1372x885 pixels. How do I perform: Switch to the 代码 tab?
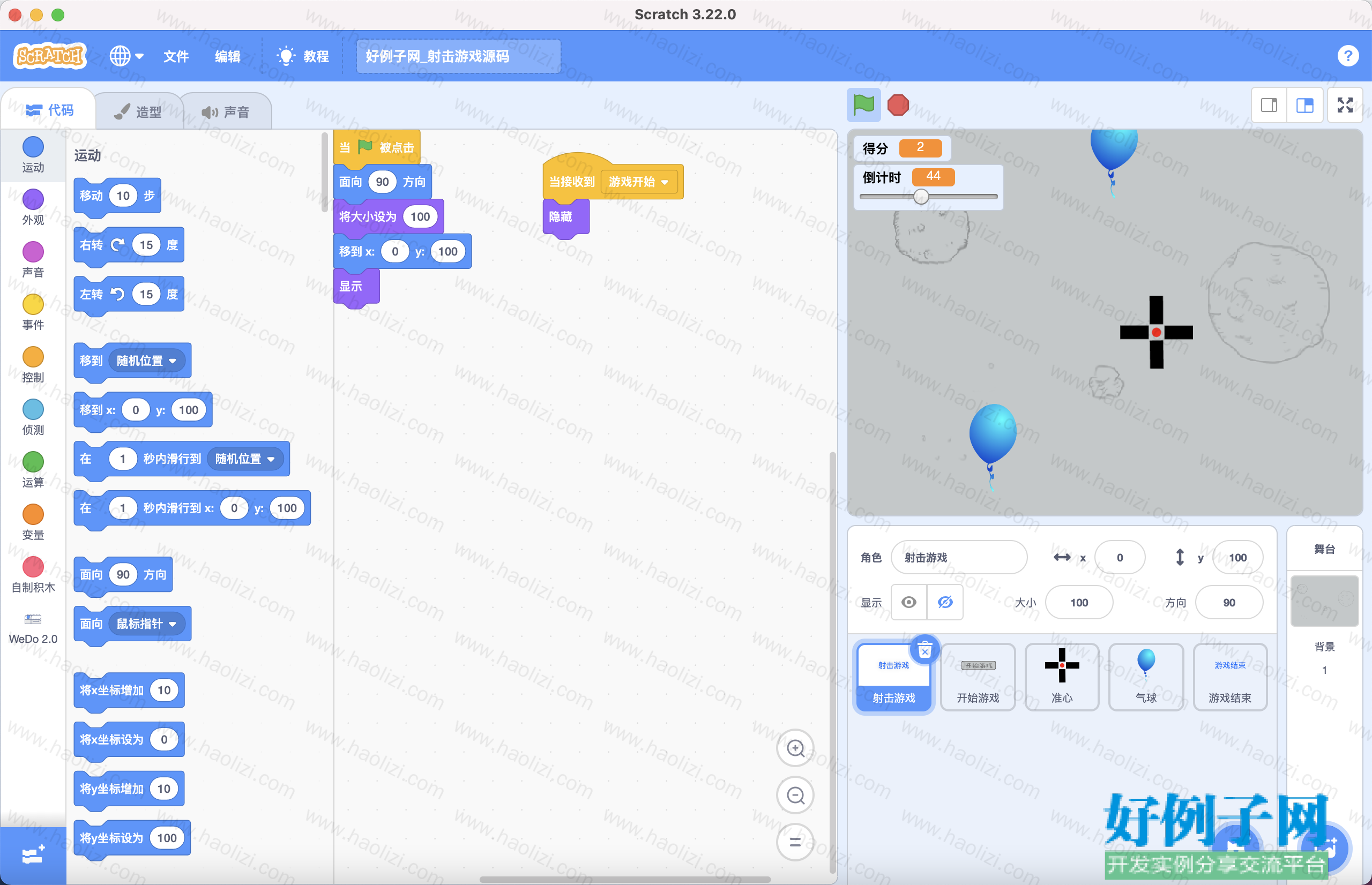49,110
